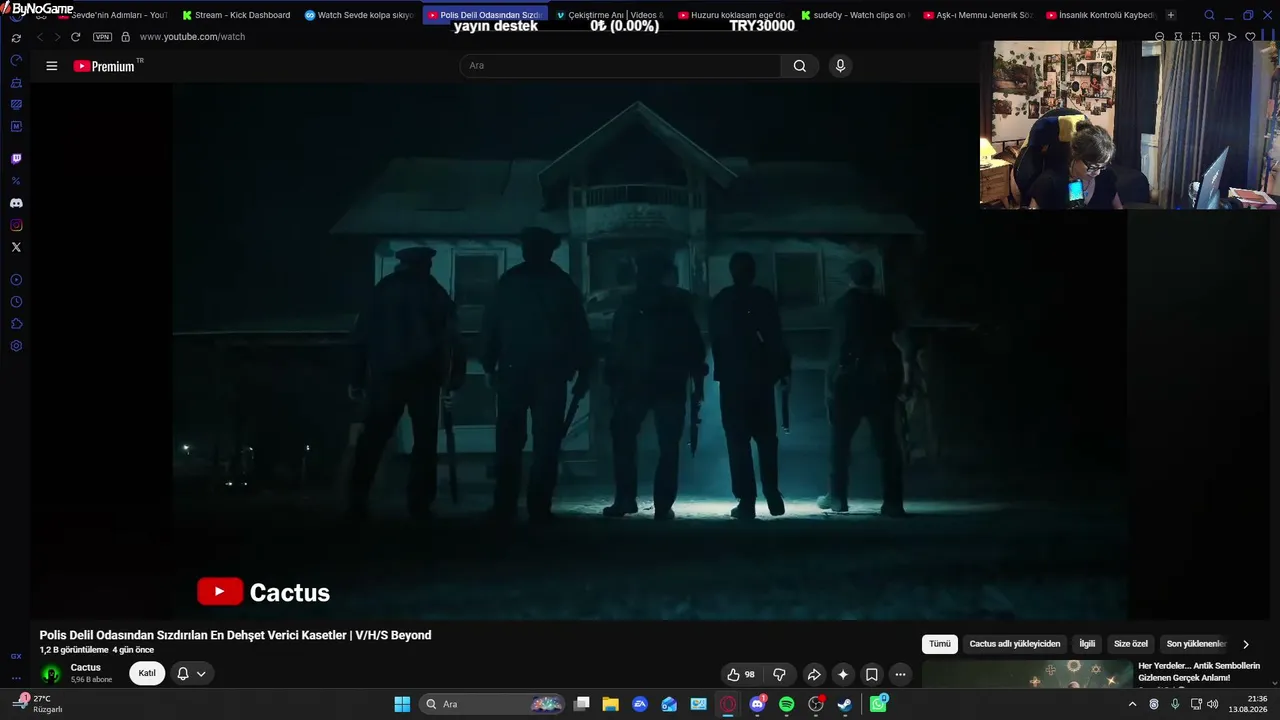Viewport: 1280px width, 720px height.
Task: Show more filter chips with right chevron
Action: 1246,644
